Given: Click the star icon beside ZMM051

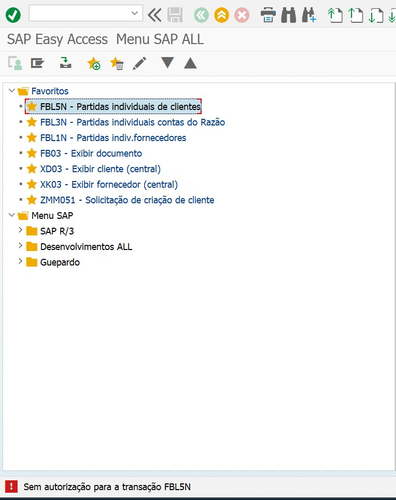Looking at the screenshot, I should pos(32,200).
